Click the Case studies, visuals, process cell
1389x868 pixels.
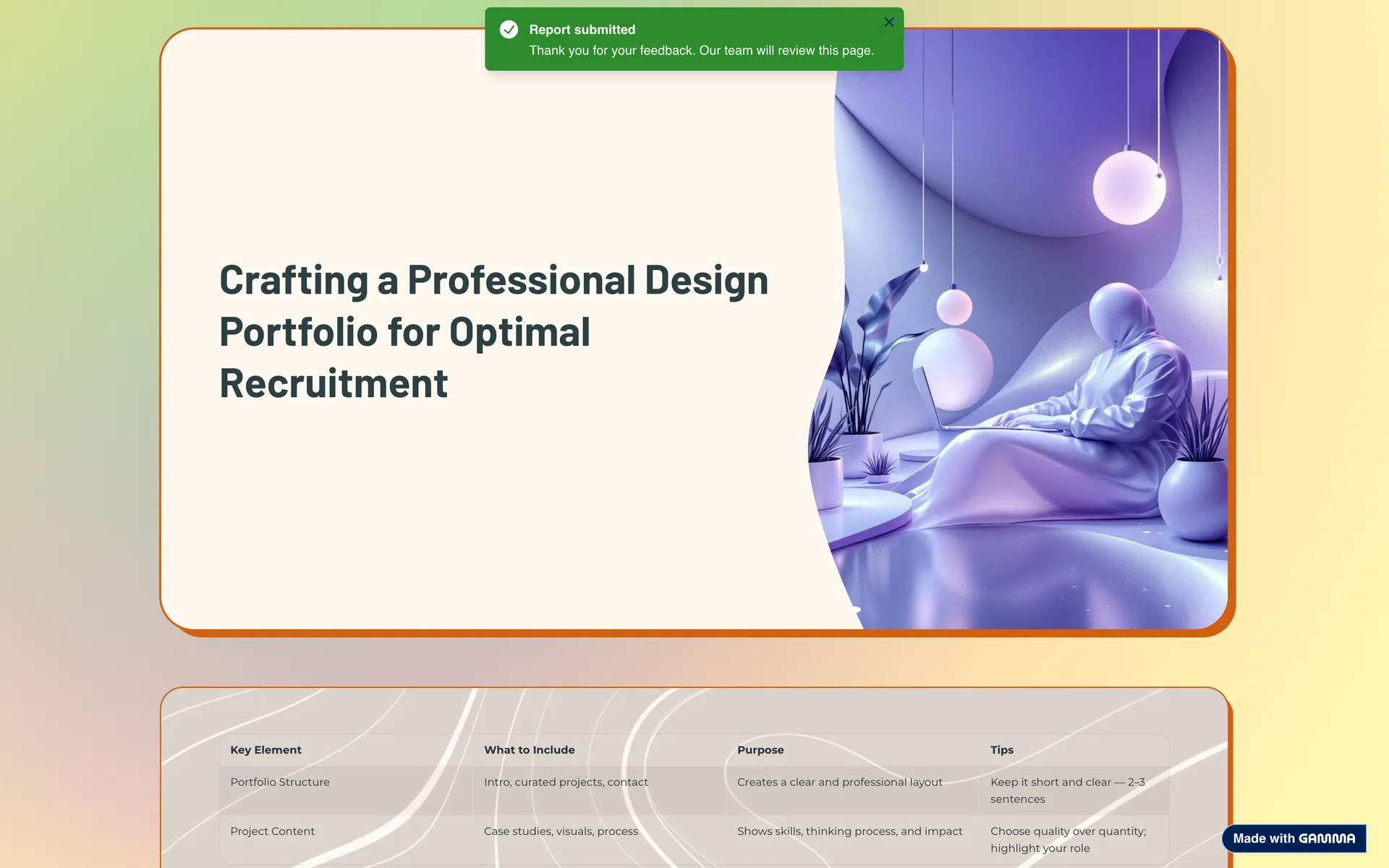click(x=561, y=831)
